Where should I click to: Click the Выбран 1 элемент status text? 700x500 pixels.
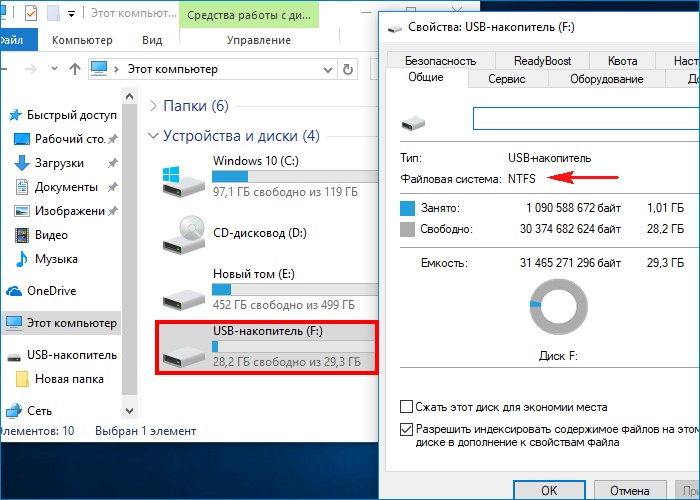pyautogui.click(x=146, y=431)
